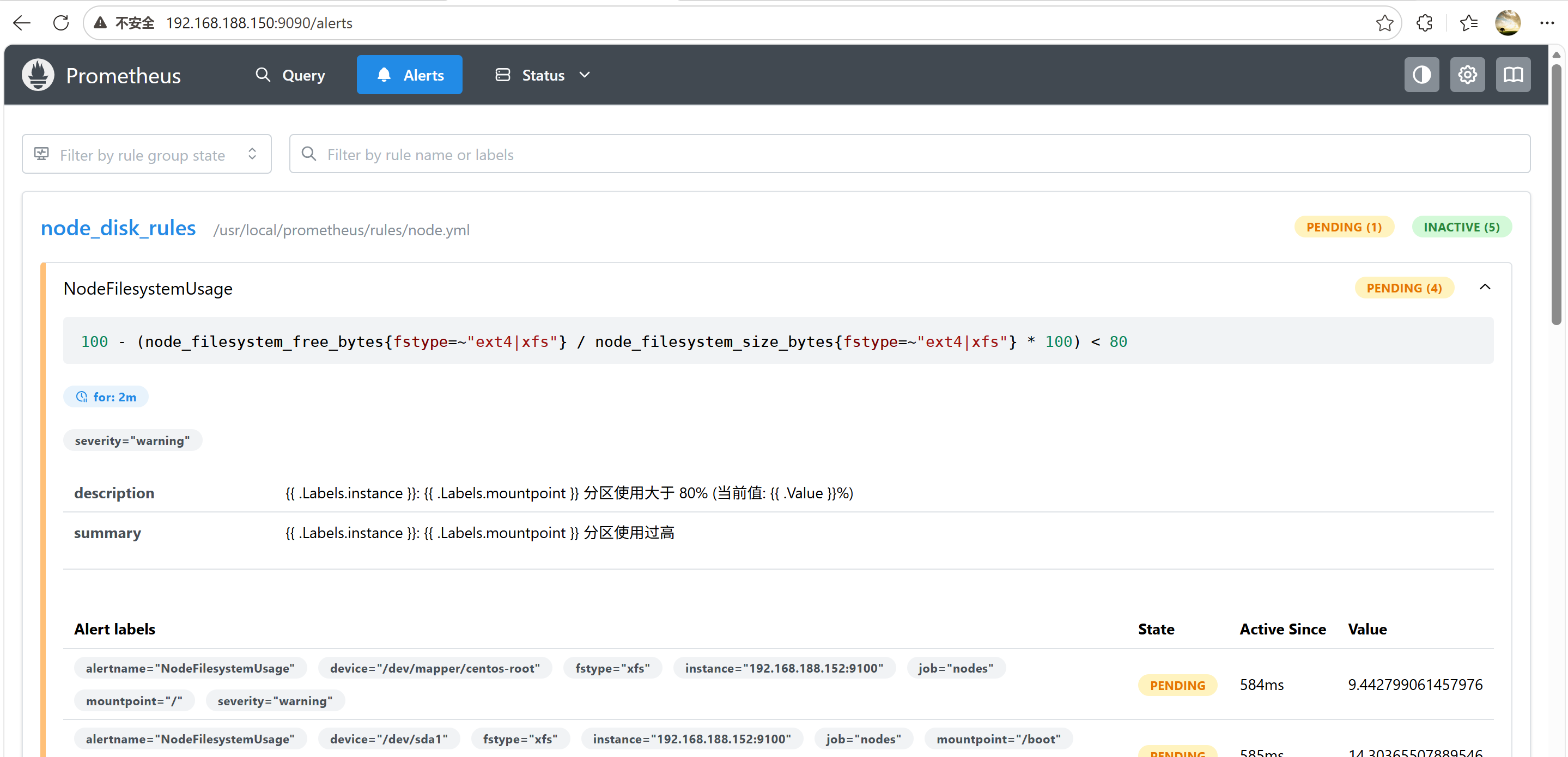Open the Prometheus settings gear
This screenshot has height=757, width=1568.
point(1467,75)
